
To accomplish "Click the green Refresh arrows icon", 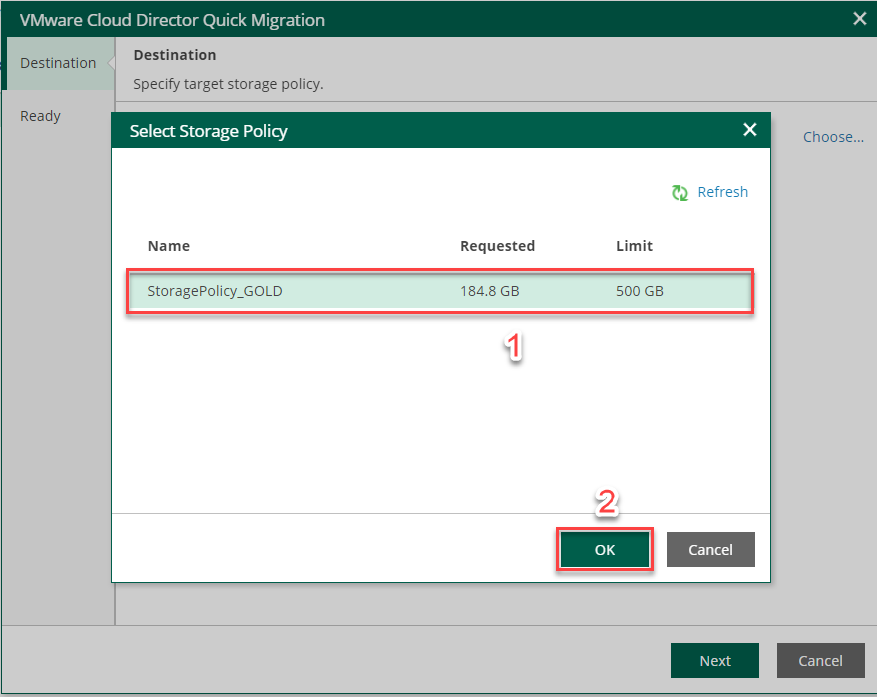I will [x=680, y=193].
